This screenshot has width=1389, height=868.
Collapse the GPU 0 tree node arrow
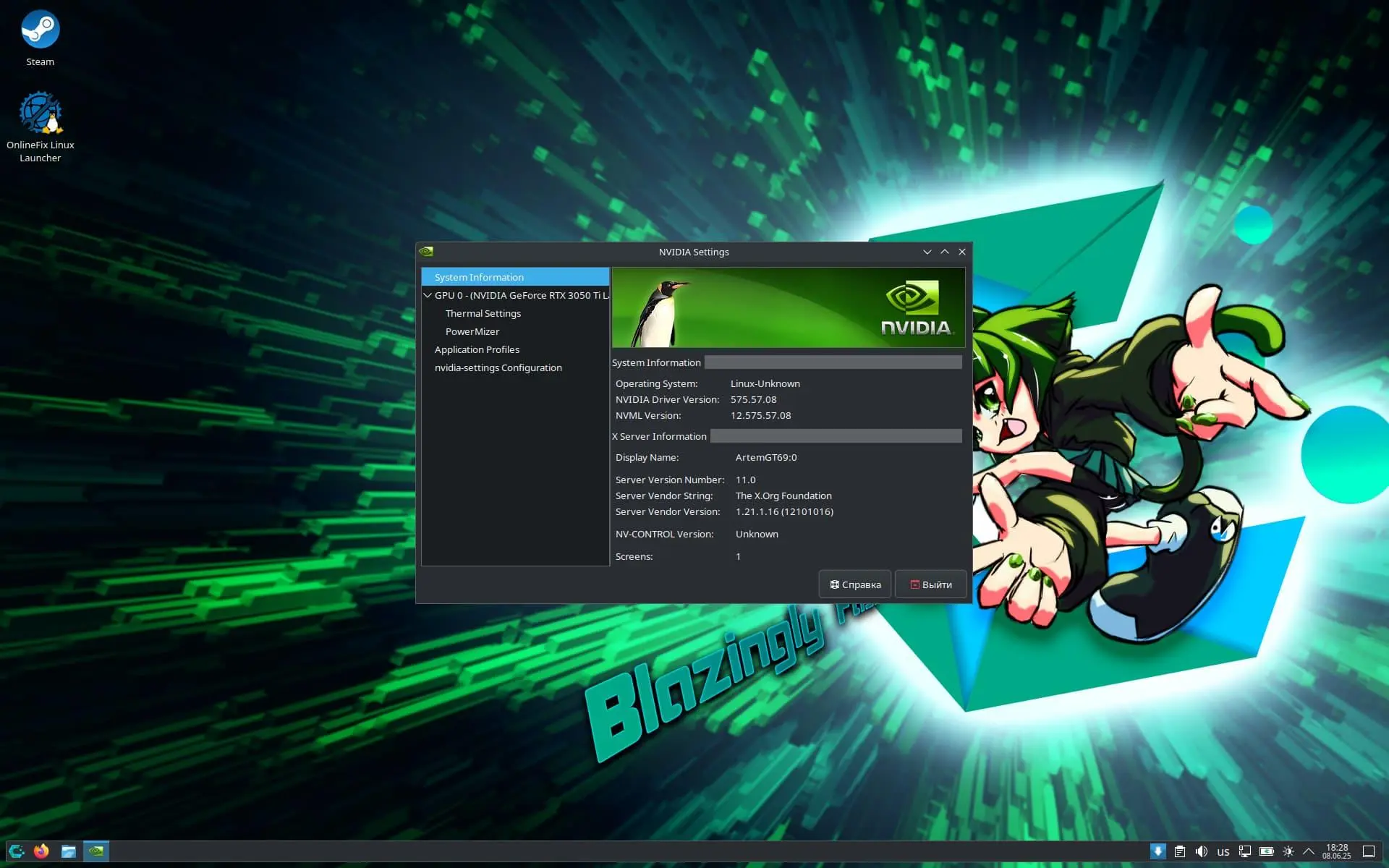tap(428, 295)
